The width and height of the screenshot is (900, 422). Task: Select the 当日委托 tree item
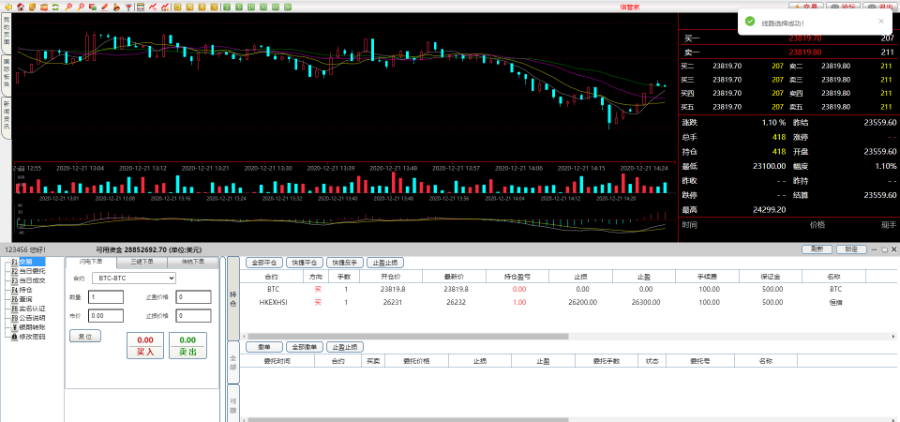(x=32, y=270)
